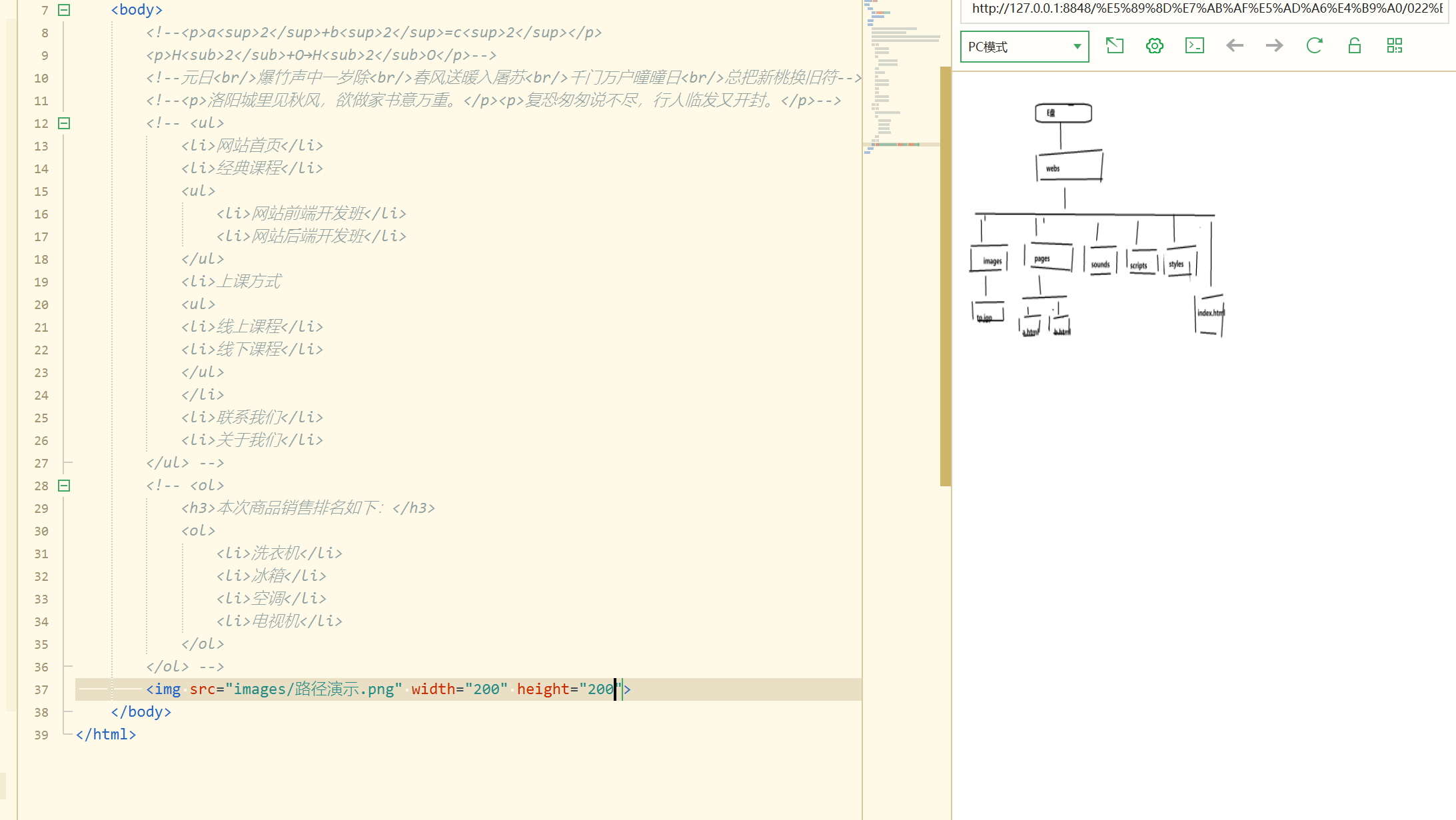The height and width of the screenshot is (820, 1456).
Task: Click line number 37 in gutter
Action: [41, 690]
